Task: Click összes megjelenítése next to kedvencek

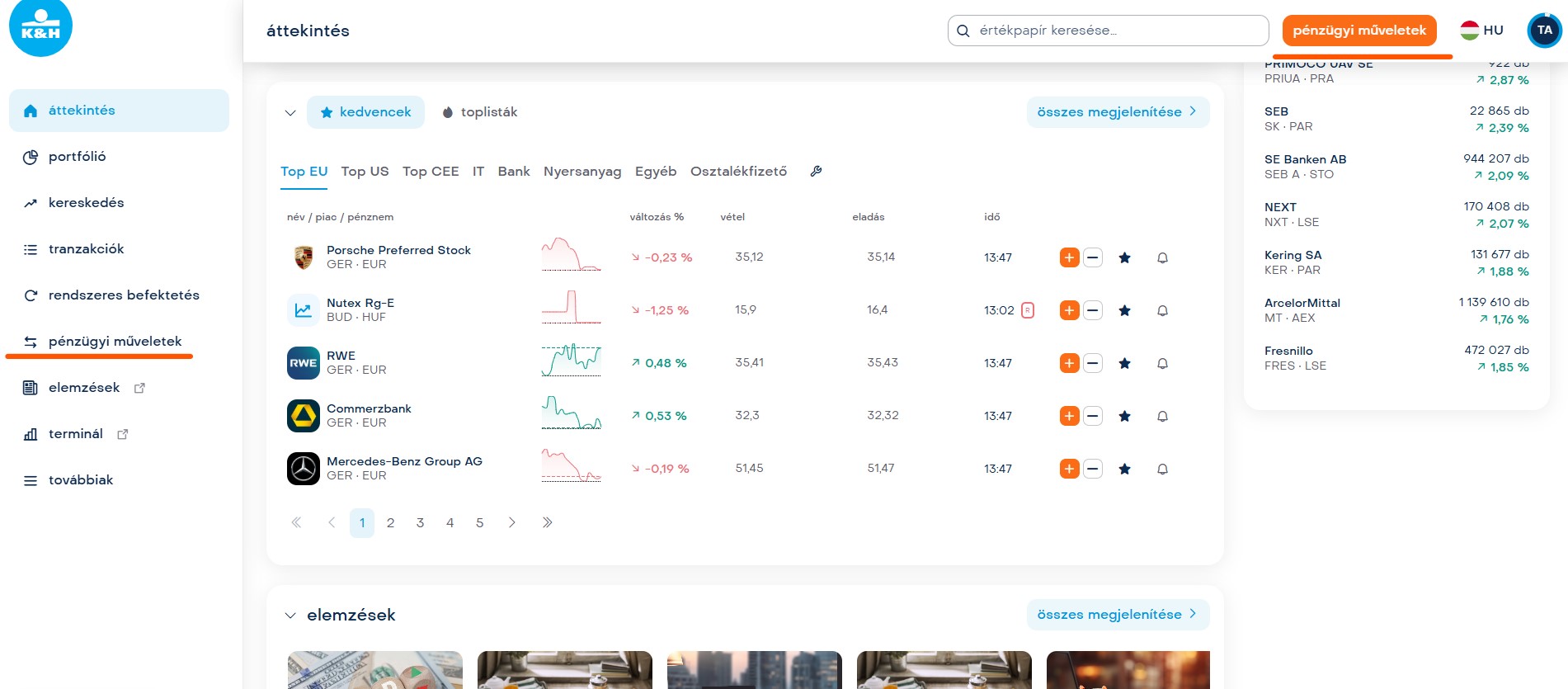Action: tap(1117, 112)
